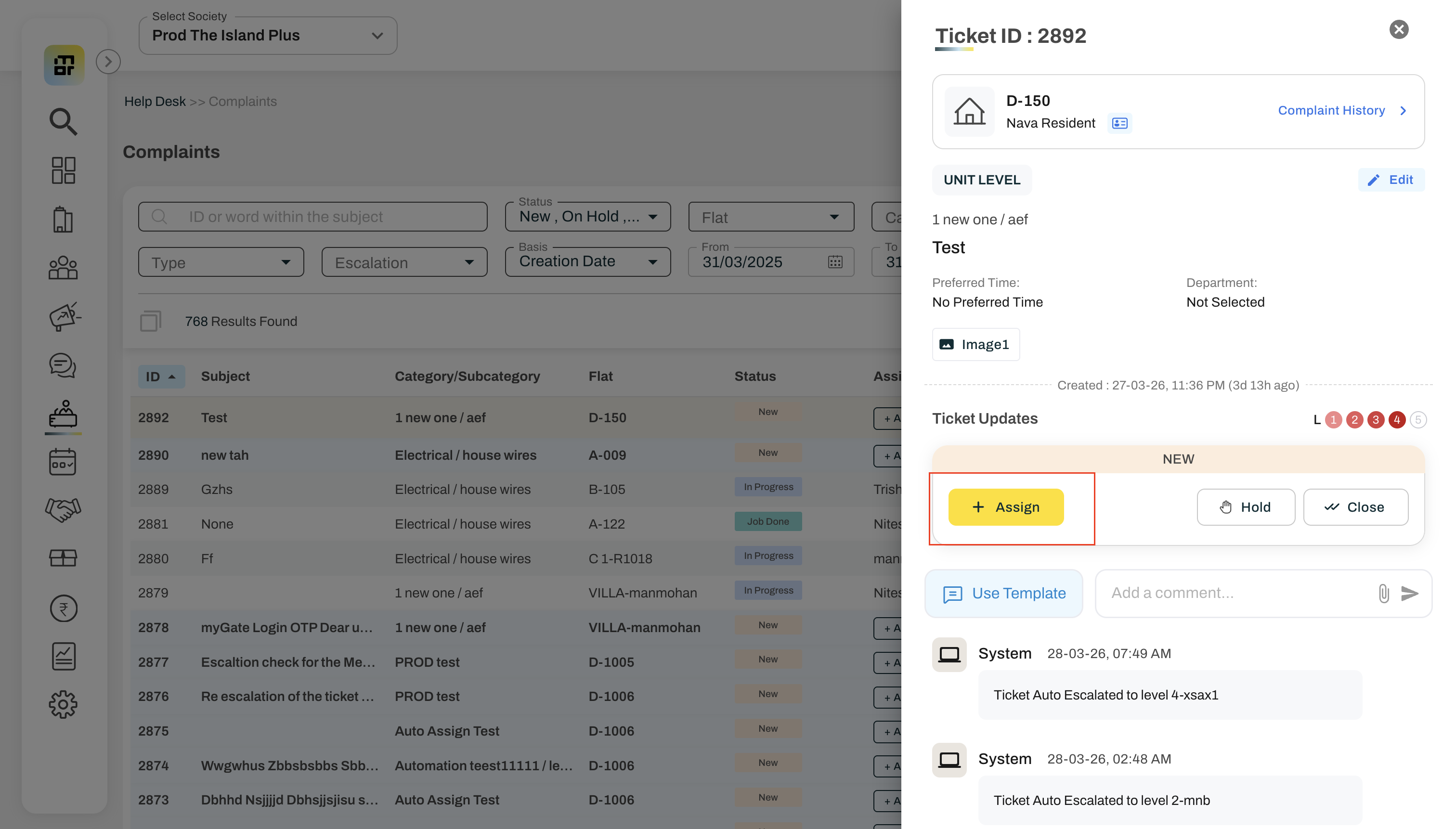Click the UNIT LEVEL tag
Viewport: 1456px width, 829px height.
point(982,180)
